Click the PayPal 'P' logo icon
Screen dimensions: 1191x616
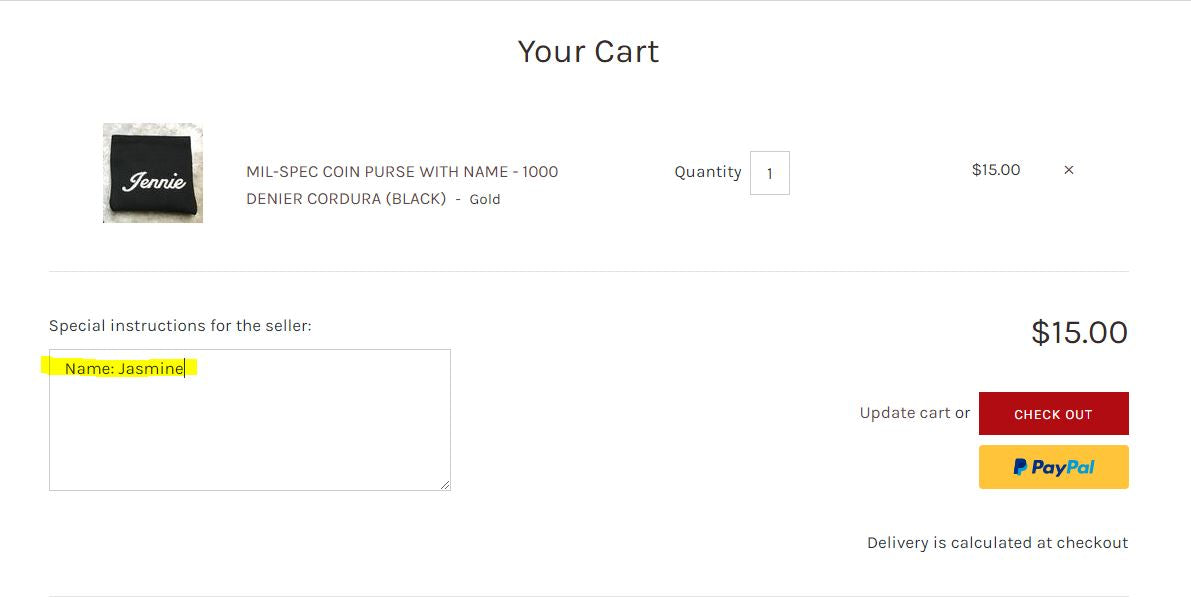click(1020, 467)
